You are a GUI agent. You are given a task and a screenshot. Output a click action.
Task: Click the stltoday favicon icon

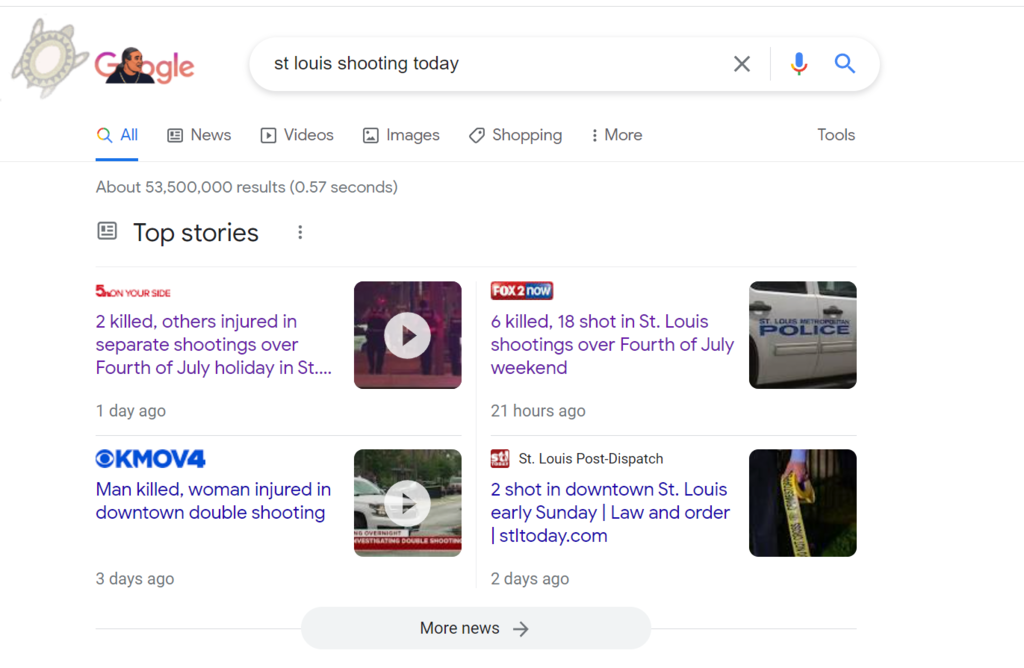coord(500,458)
